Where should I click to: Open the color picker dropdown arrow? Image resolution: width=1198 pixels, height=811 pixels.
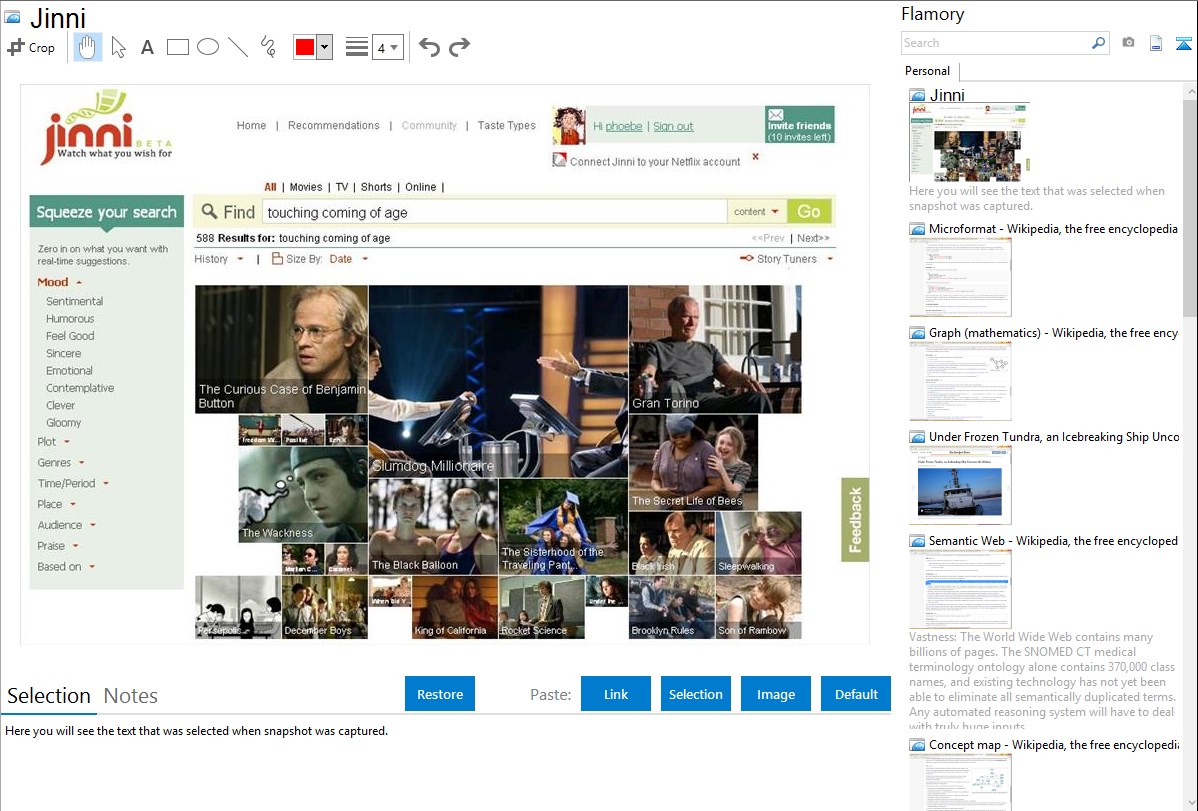[x=324, y=47]
